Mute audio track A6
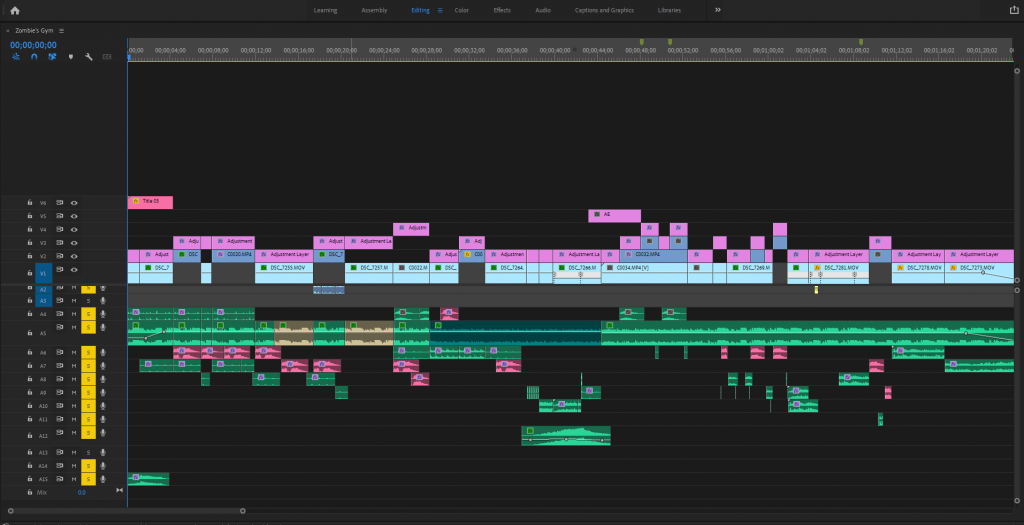1024x525 pixels. pos(74,352)
